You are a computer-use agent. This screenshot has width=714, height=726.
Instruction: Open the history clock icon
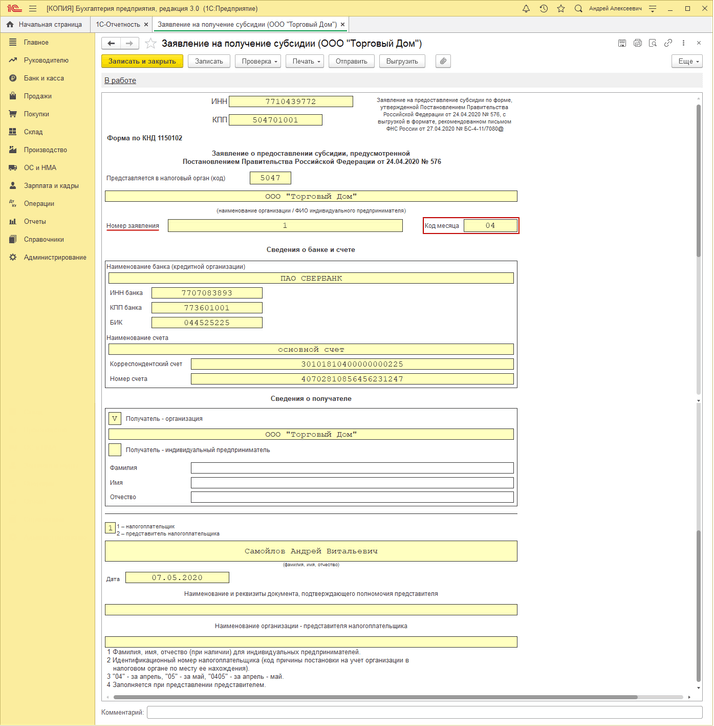pos(543,8)
